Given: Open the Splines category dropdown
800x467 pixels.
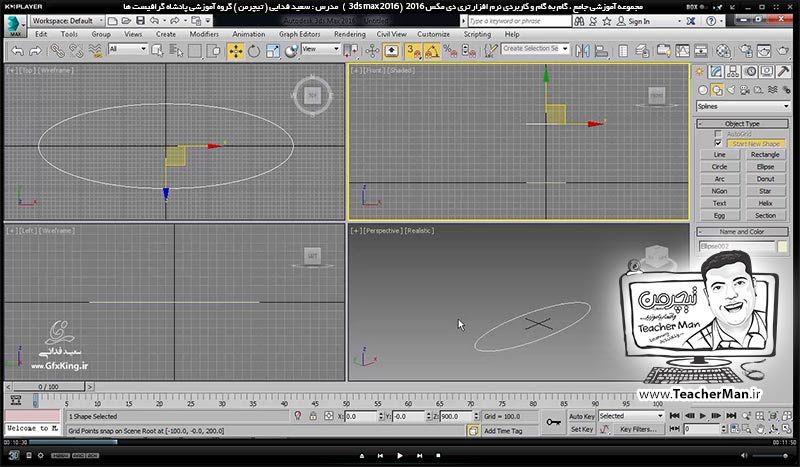Looking at the screenshot, I should 743,106.
